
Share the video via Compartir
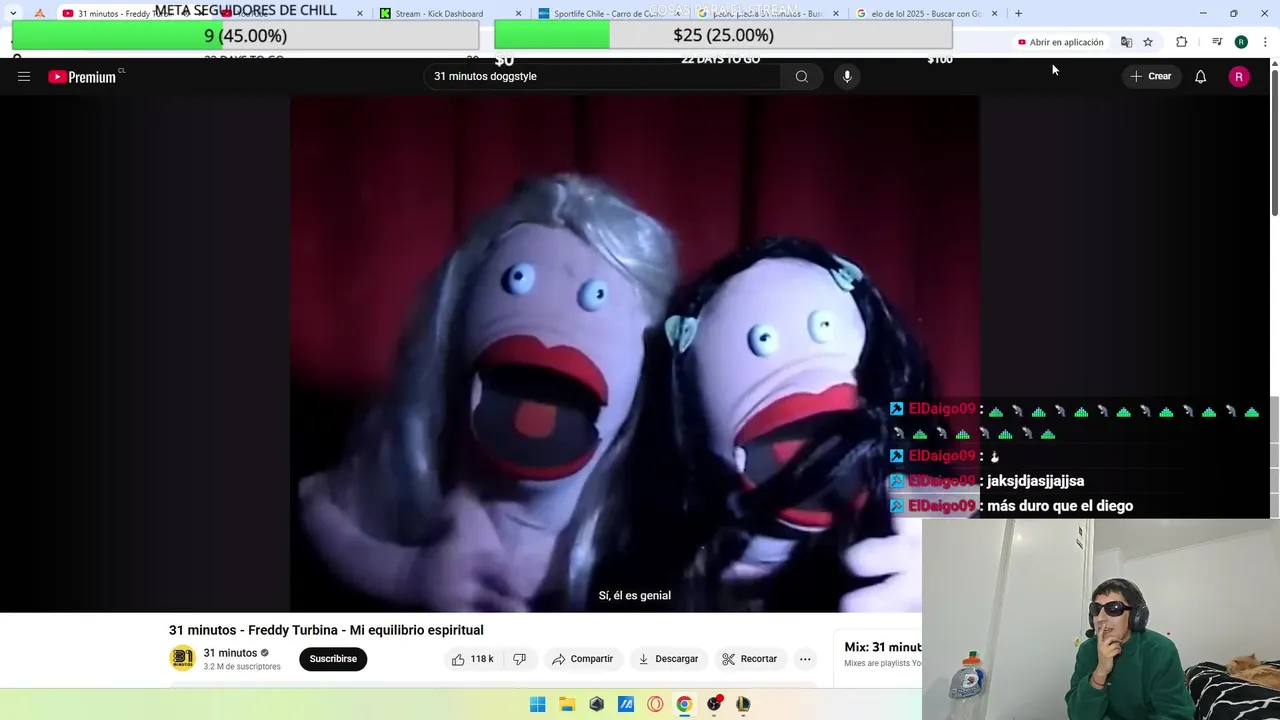(582, 659)
